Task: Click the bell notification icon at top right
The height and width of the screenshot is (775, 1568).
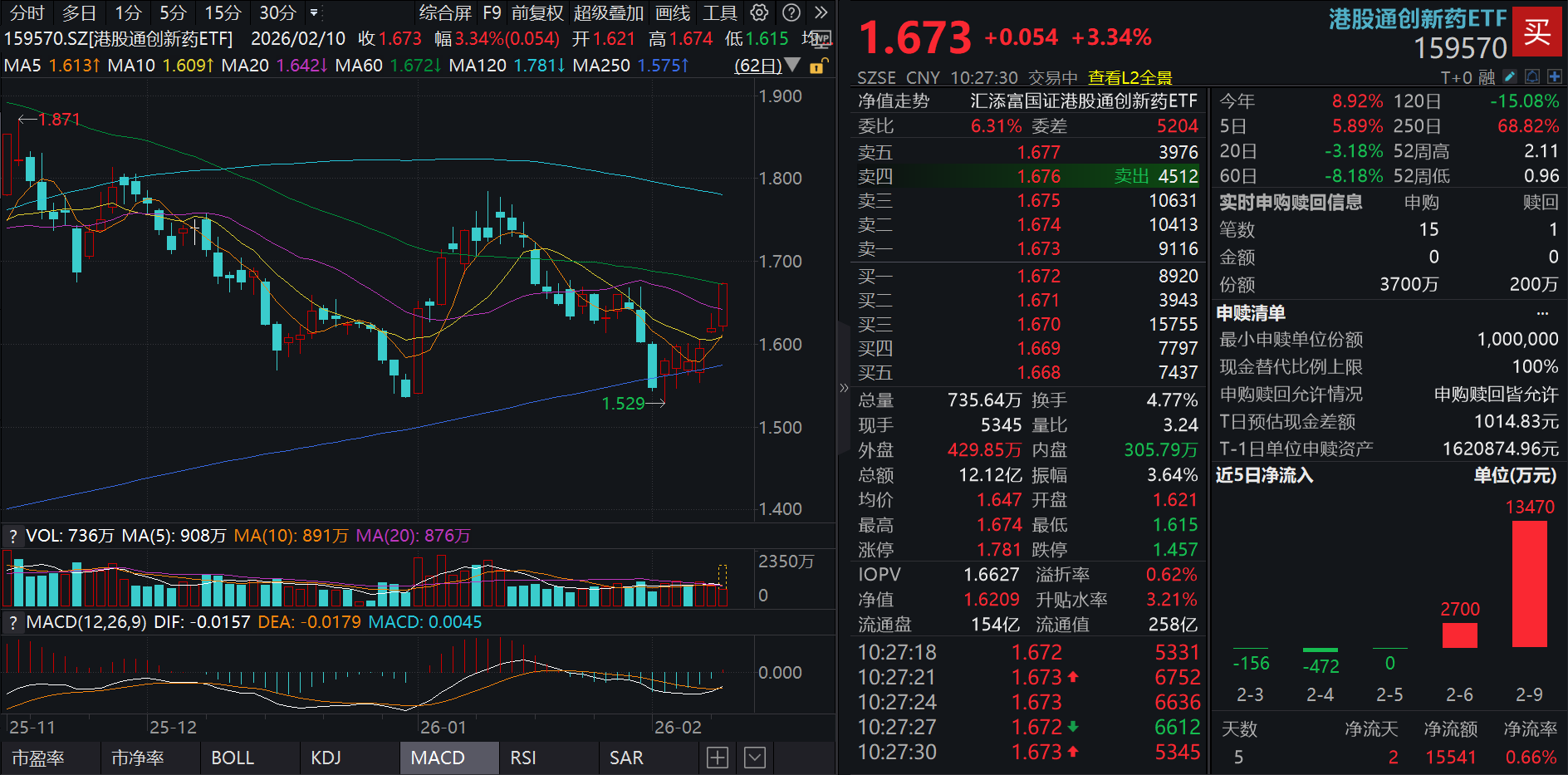Action: pos(1531,76)
